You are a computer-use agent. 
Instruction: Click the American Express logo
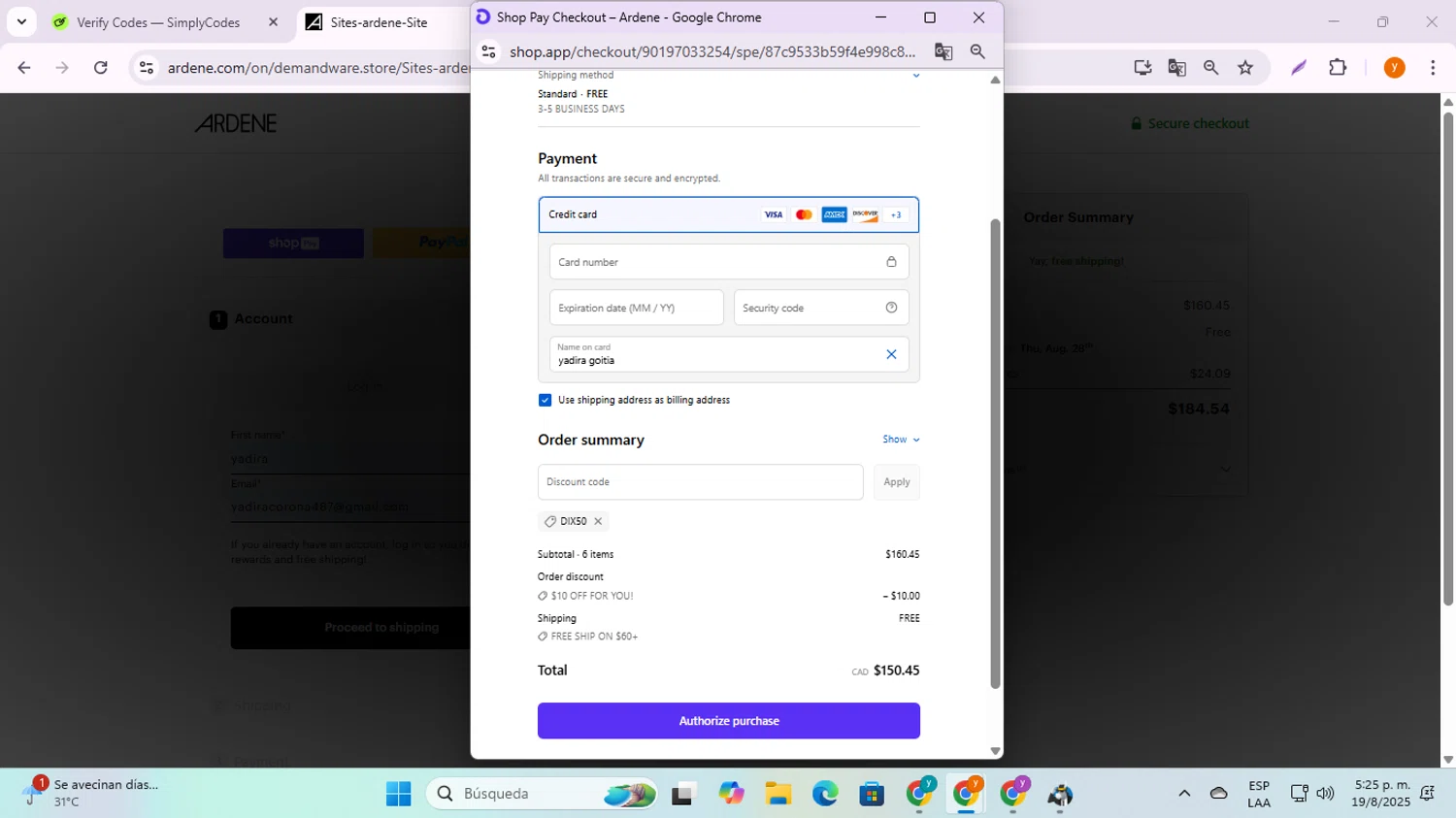point(834,214)
